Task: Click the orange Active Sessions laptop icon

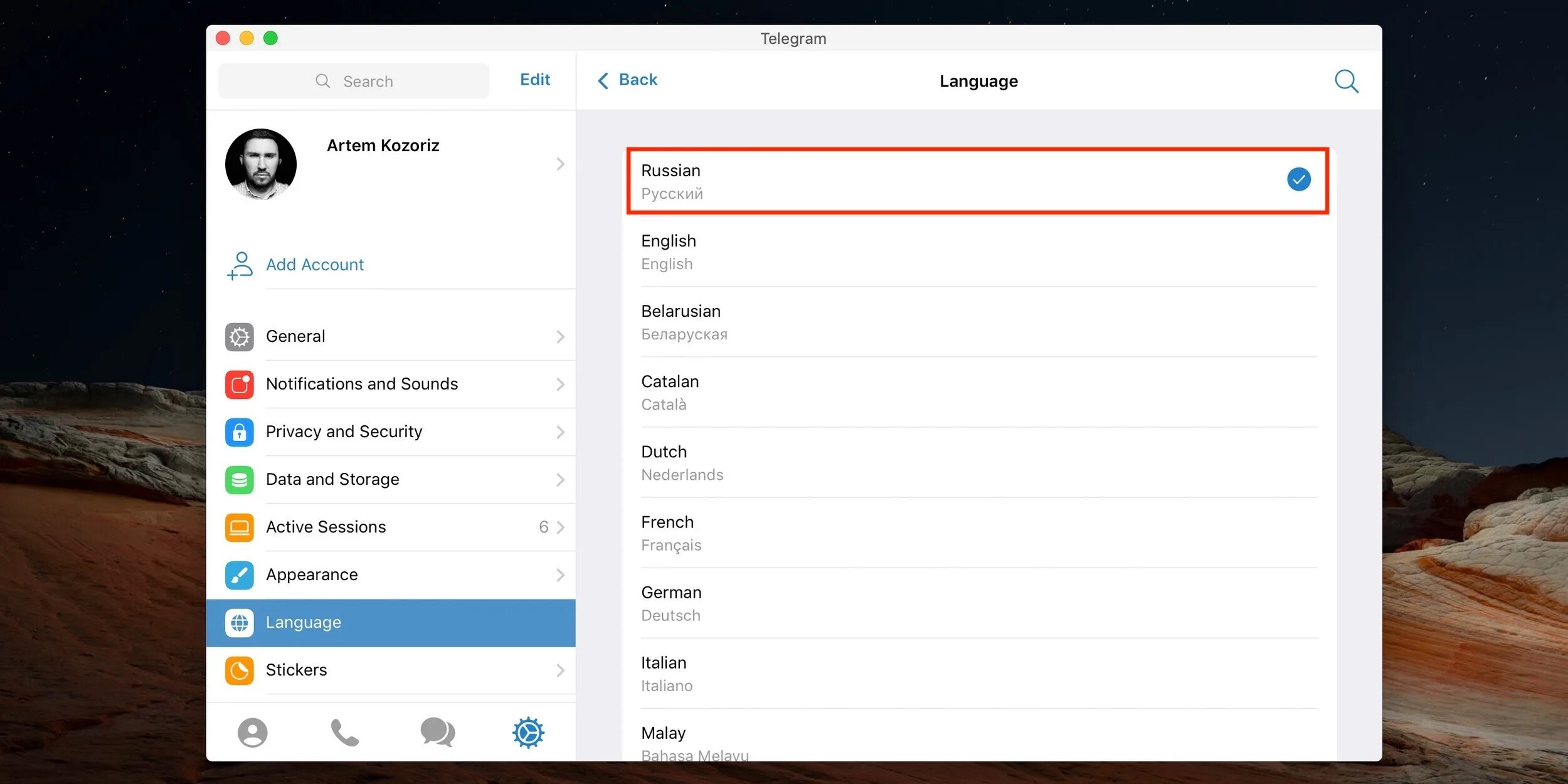Action: tap(239, 527)
